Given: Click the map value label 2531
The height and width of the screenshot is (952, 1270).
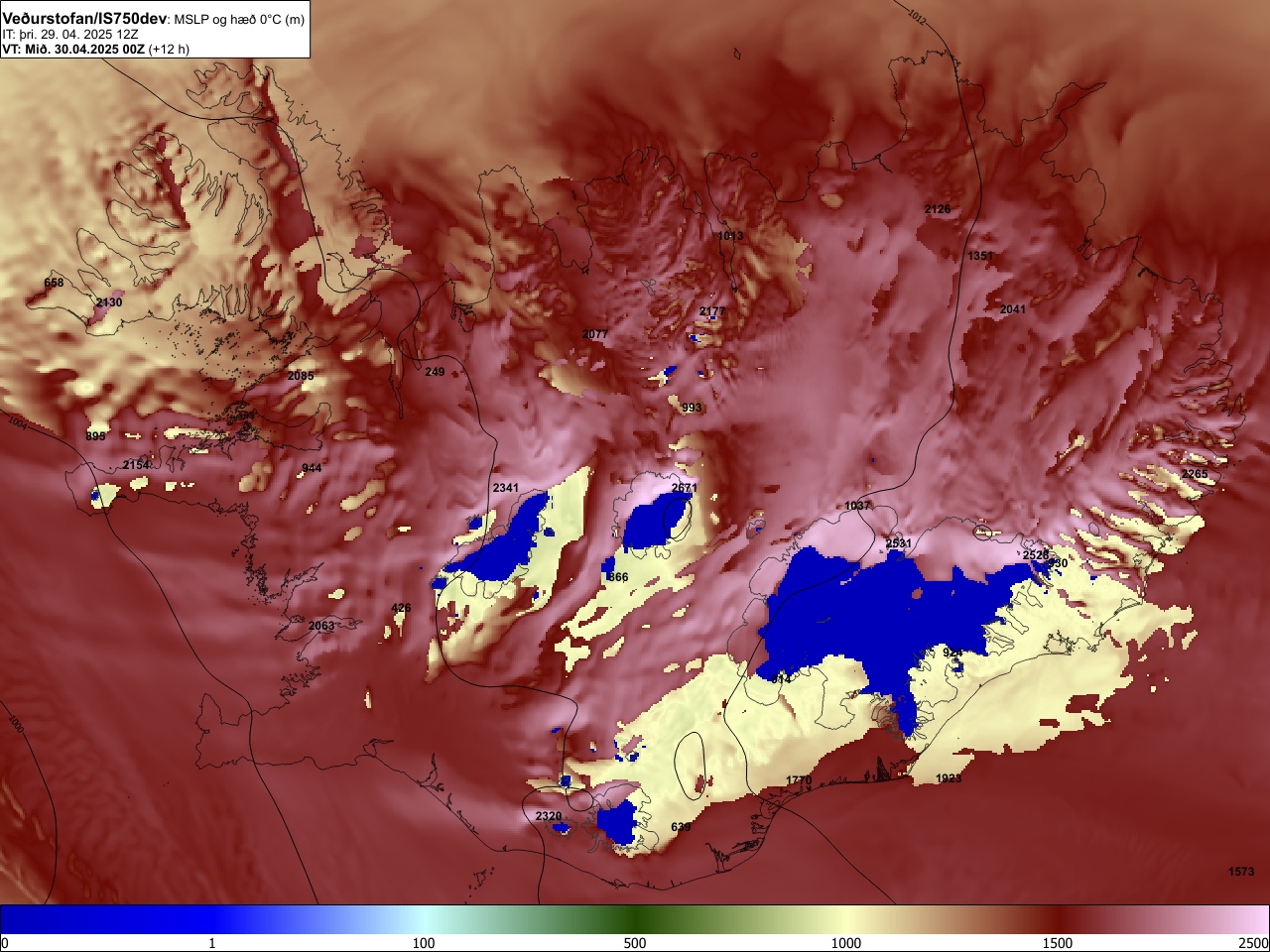Looking at the screenshot, I should click(899, 543).
